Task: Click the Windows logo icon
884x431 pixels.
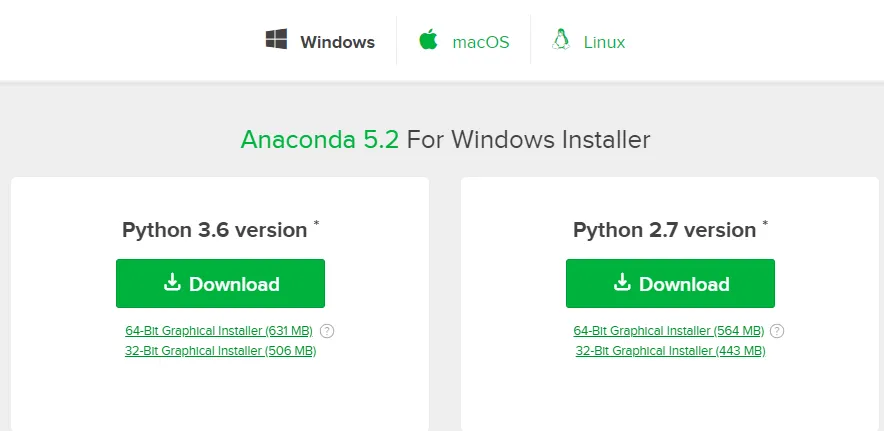Action: tap(276, 39)
